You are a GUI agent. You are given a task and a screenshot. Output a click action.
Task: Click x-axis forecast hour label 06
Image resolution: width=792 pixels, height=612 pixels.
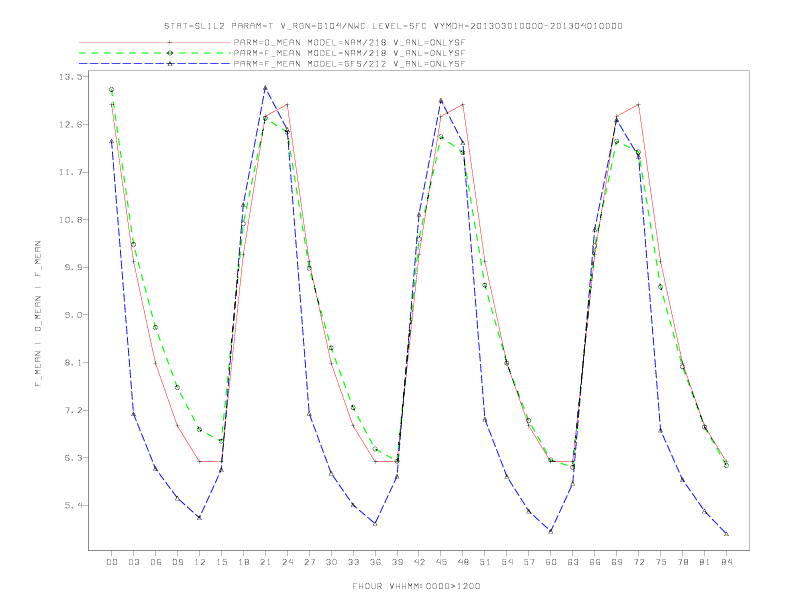(x=156, y=562)
